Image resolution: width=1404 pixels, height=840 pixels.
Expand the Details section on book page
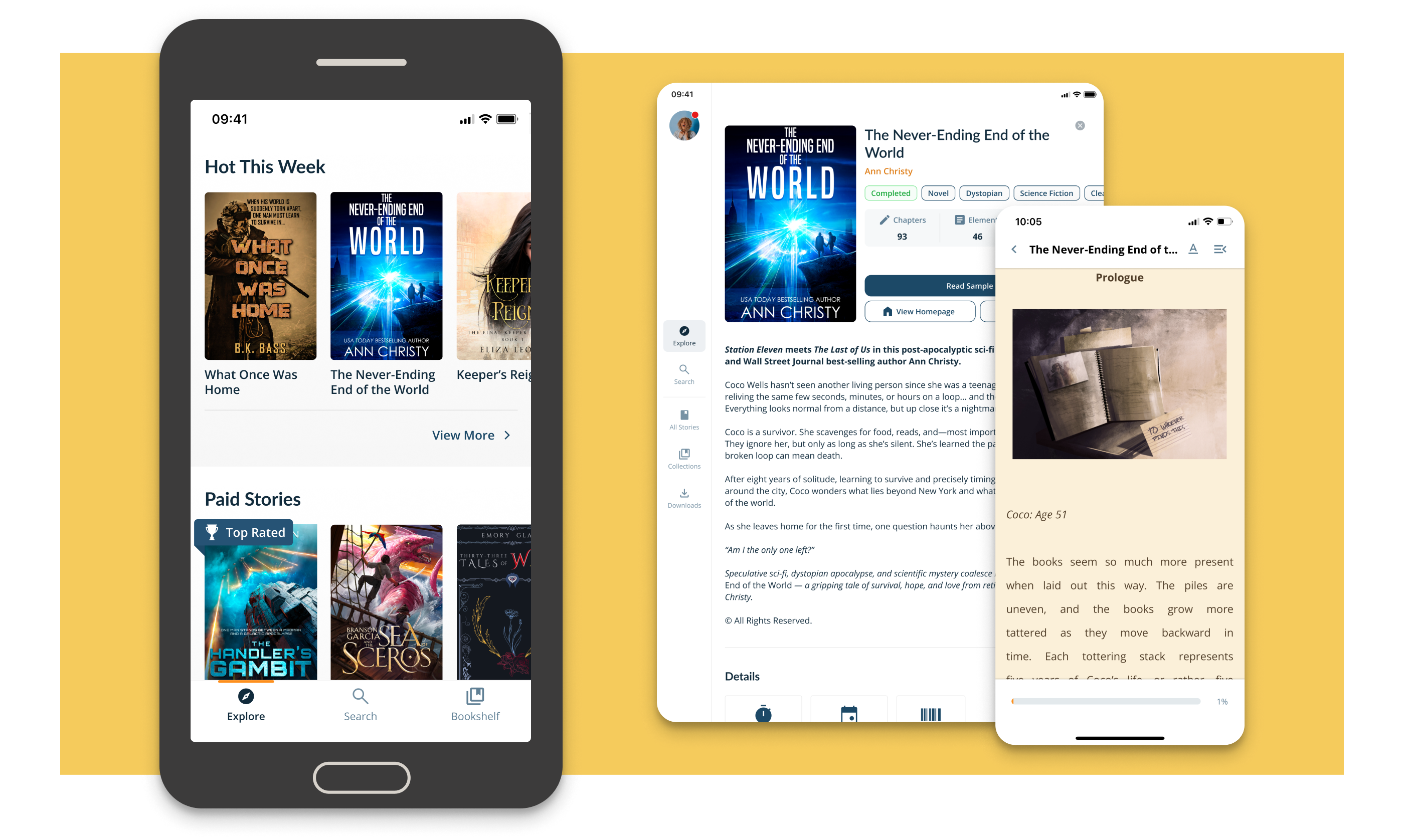(x=742, y=675)
